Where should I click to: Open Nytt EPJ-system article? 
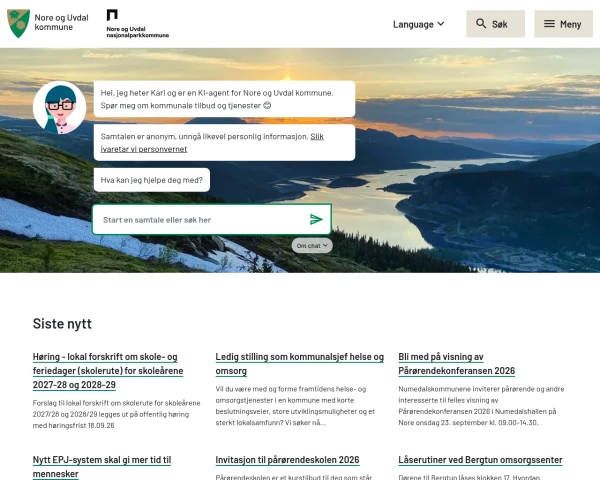pos(102,467)
